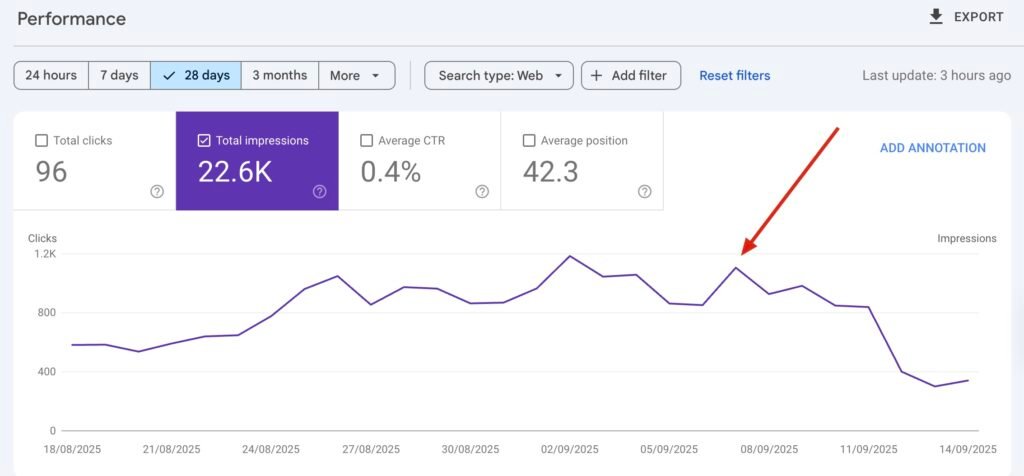Switch to the 7 days range
Image resolution: width=1024 pixels, height=476 pixels.
coord(119,76)
